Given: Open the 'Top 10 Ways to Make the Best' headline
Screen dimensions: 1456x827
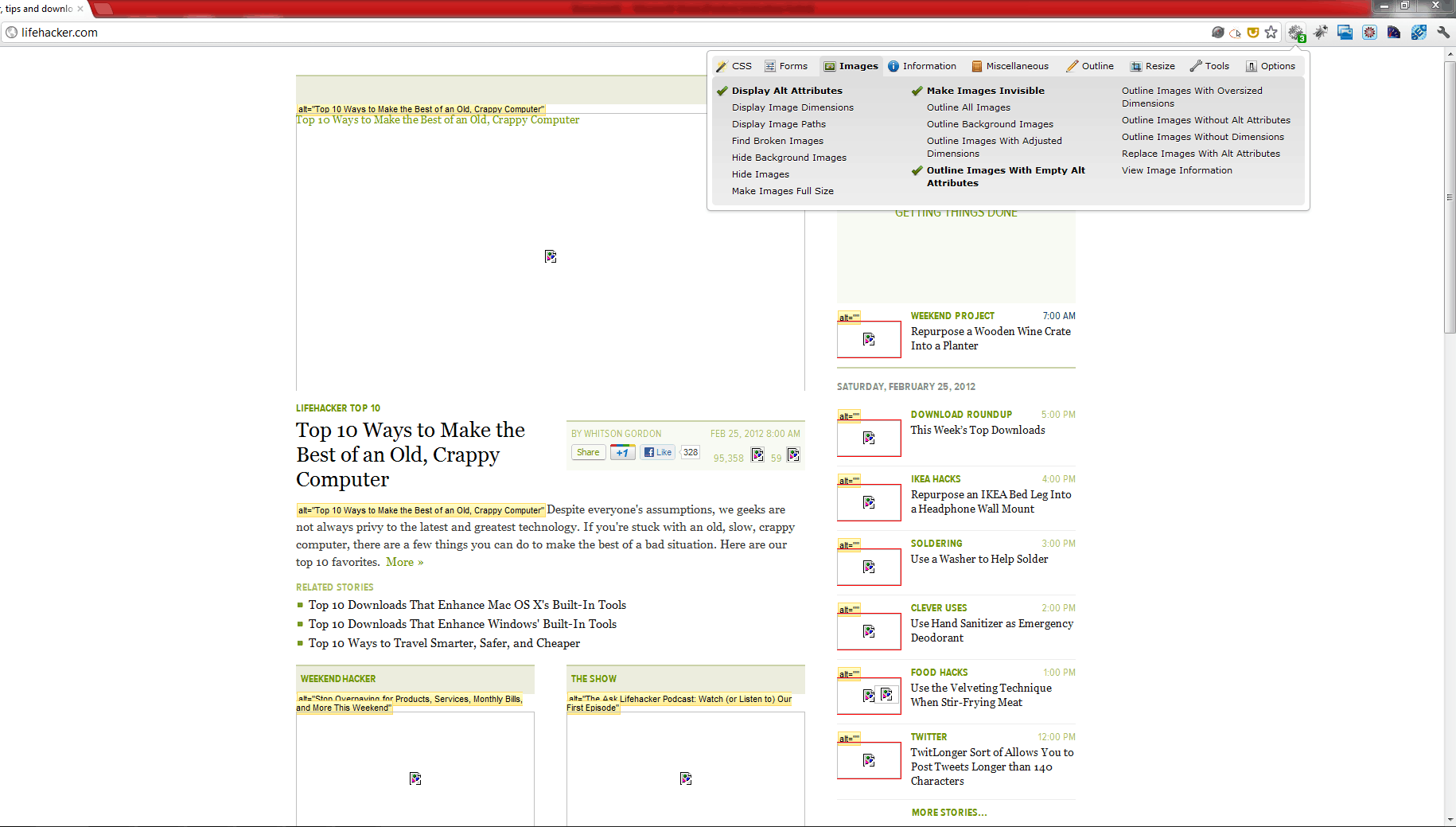Looking at the screenshot, I should (411, 454).
